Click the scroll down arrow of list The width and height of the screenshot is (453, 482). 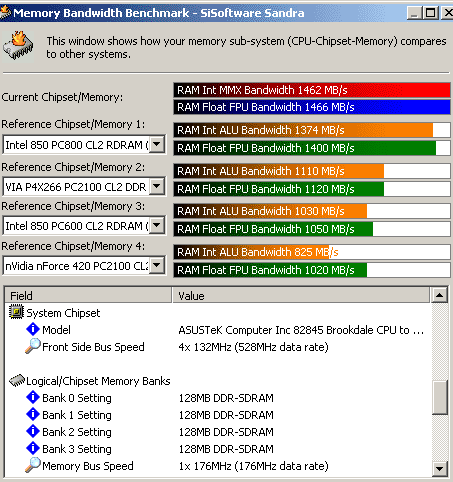(439, 469)
